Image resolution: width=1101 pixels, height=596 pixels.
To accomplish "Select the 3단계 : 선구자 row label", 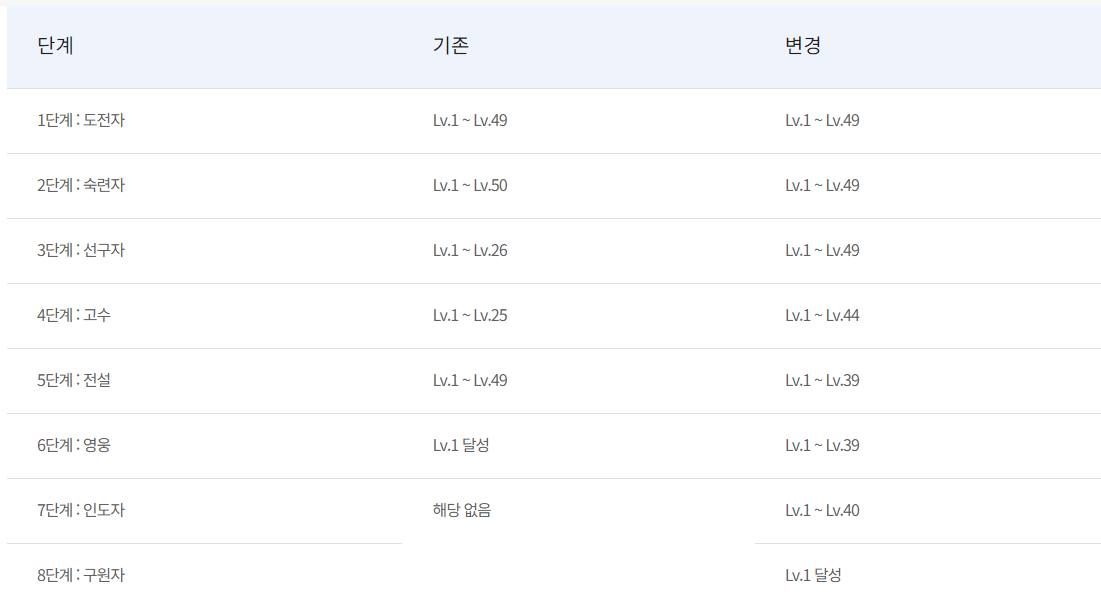I will click(x=81, y=251).
